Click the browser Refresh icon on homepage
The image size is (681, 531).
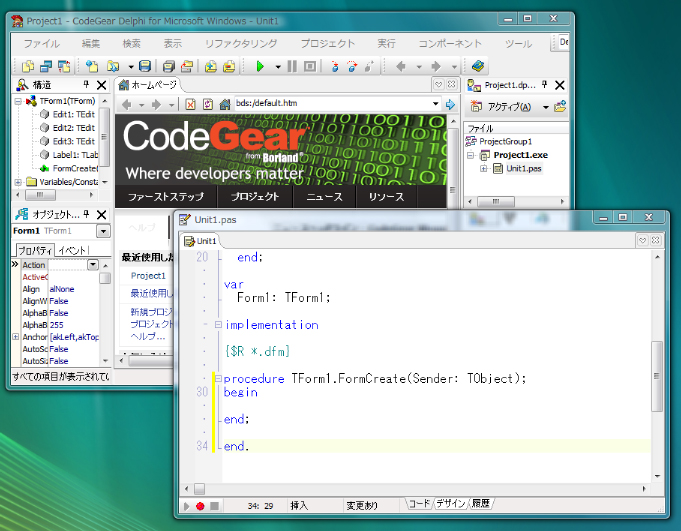click(x=208, y=104)
